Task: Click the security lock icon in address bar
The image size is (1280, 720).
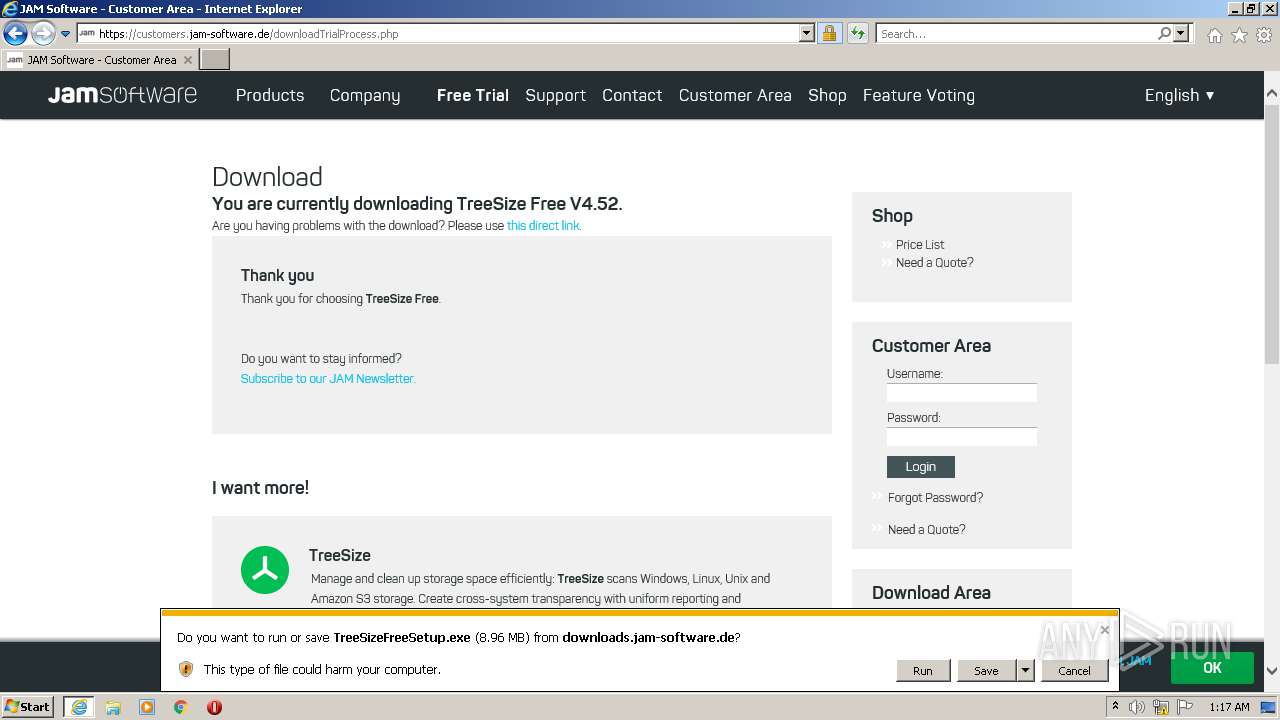Action: click(829, 33)
